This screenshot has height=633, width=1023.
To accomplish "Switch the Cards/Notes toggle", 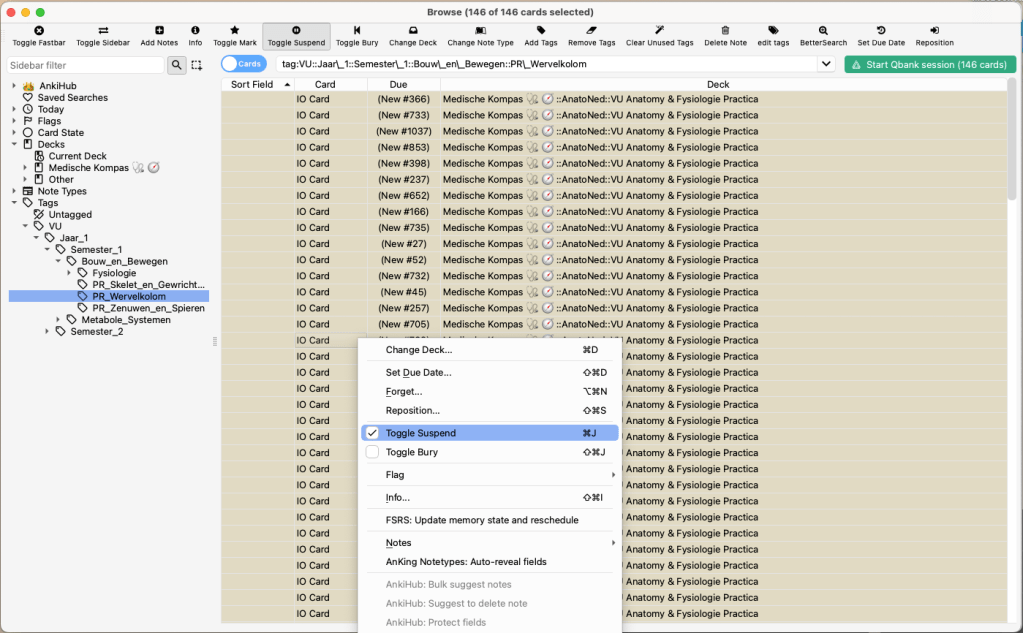I will coord(244,64).
